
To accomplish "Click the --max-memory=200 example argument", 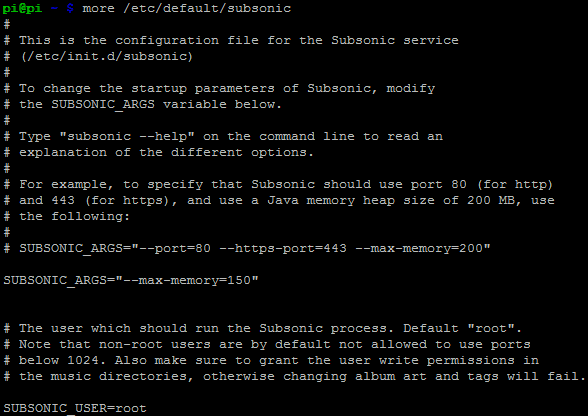I will click(x=419, y=248).
